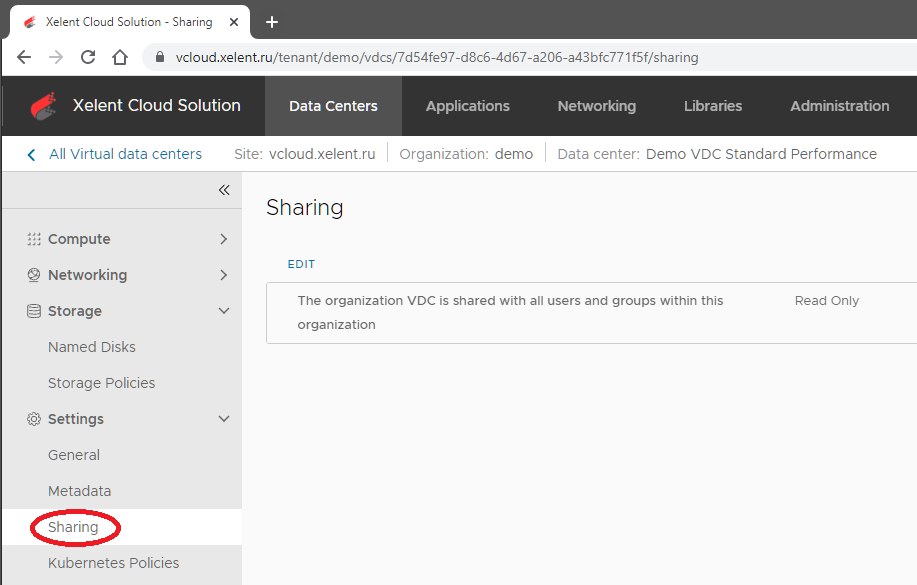Open Storage Policies in the sidebar
The width and height of the screenshot is (917, 585).
[102, 383]
